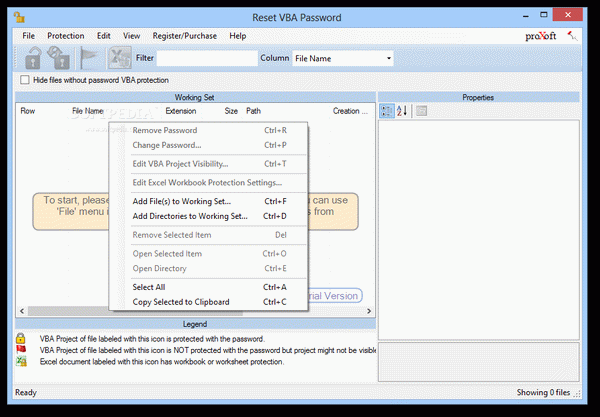Click Edit VBA Project Visibility... entry
Viewport: 600px width, 417px height.
pos(209,164)
